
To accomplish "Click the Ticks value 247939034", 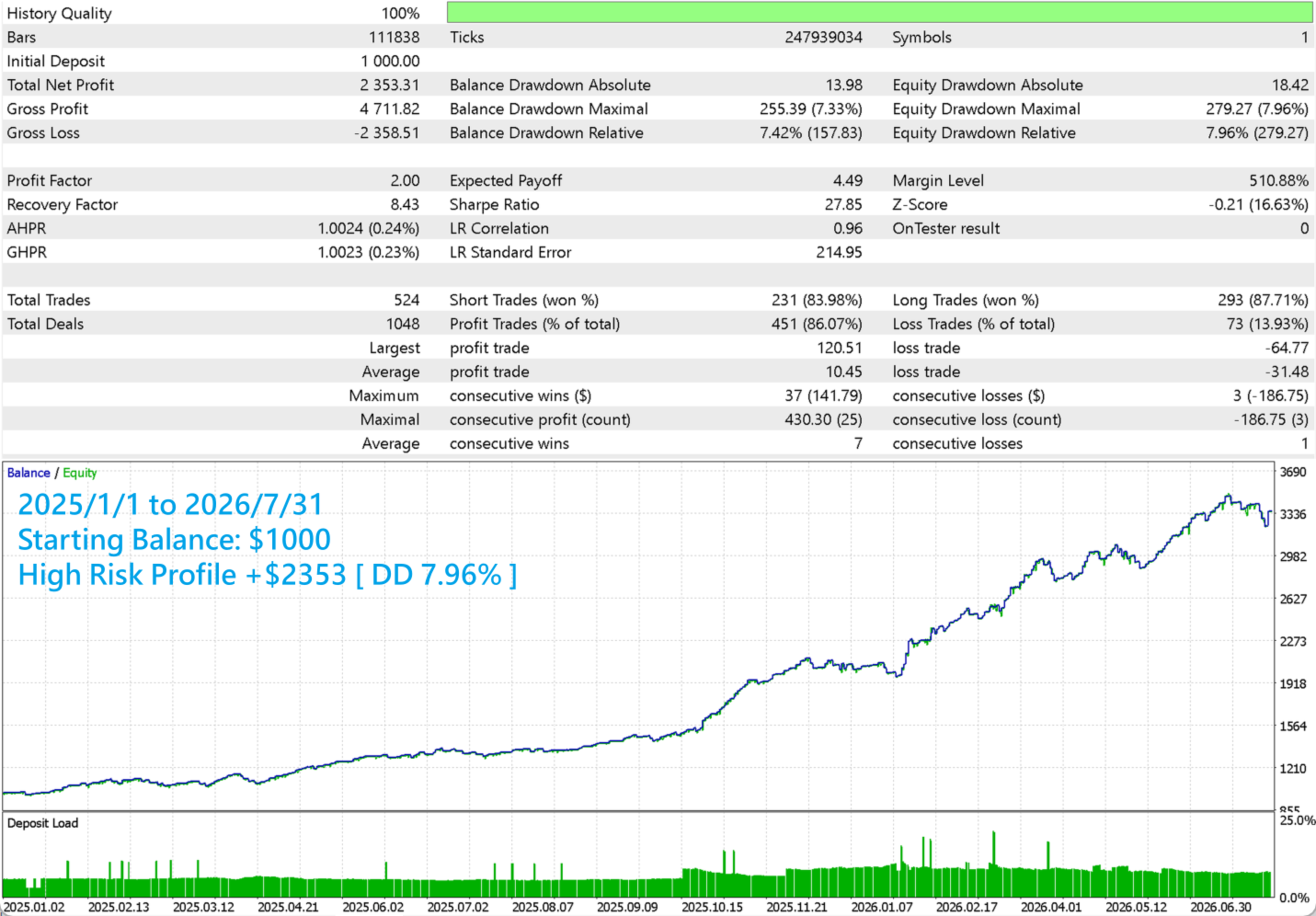I will coord(823,38).
